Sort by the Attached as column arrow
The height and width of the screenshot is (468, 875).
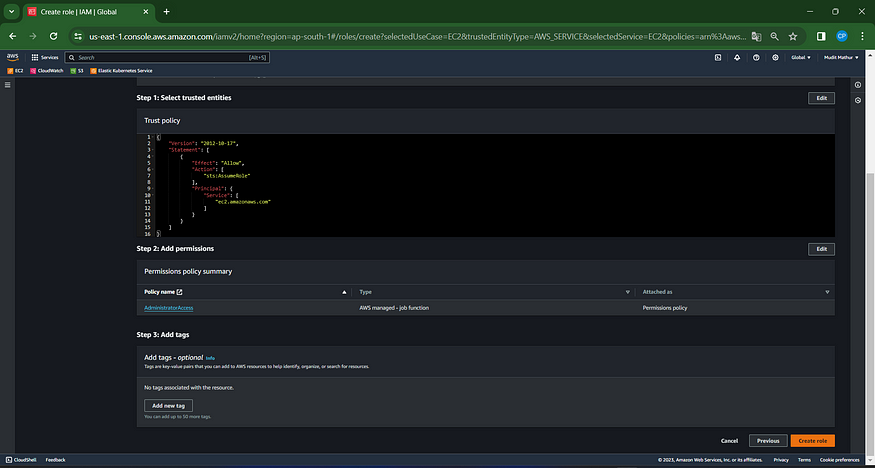828,292
